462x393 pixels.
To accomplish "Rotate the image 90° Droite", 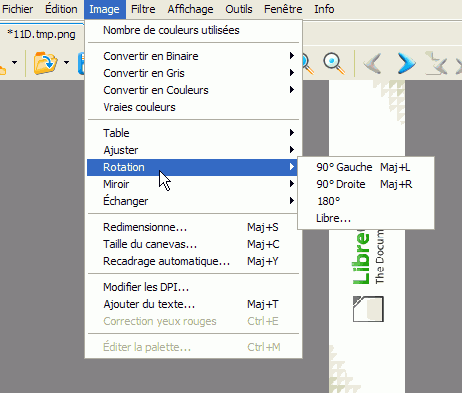I will tap(366, 184).
